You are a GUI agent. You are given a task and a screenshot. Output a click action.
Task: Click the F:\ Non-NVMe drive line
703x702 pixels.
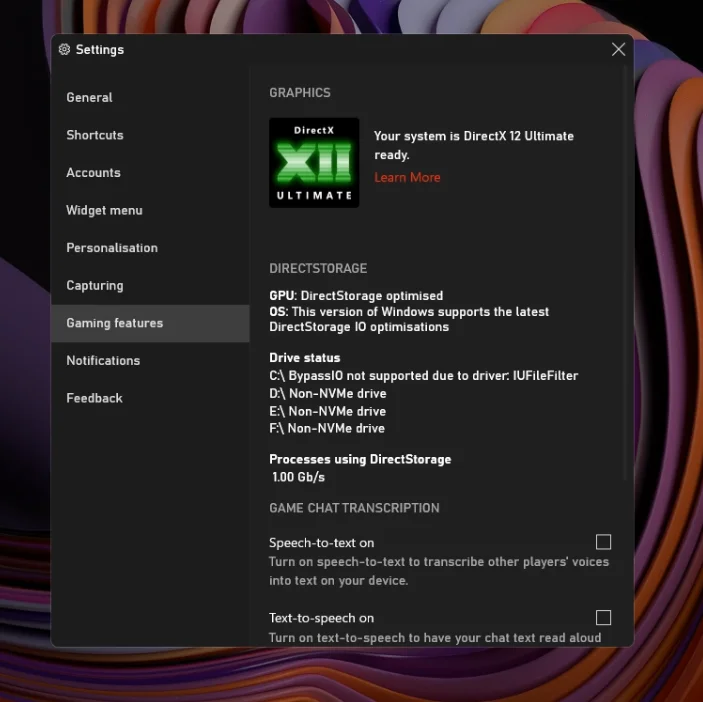click(x=327, y=429)
